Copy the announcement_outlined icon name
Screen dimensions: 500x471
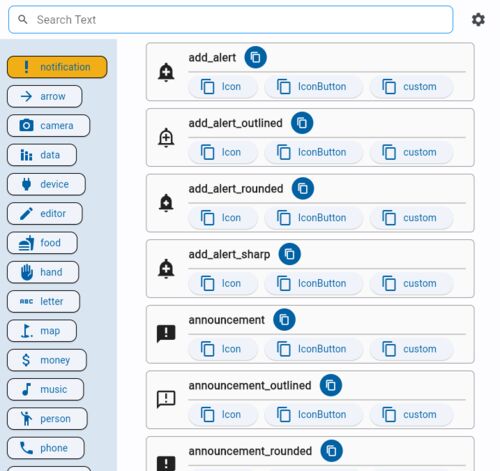click(x=331, y=386)
